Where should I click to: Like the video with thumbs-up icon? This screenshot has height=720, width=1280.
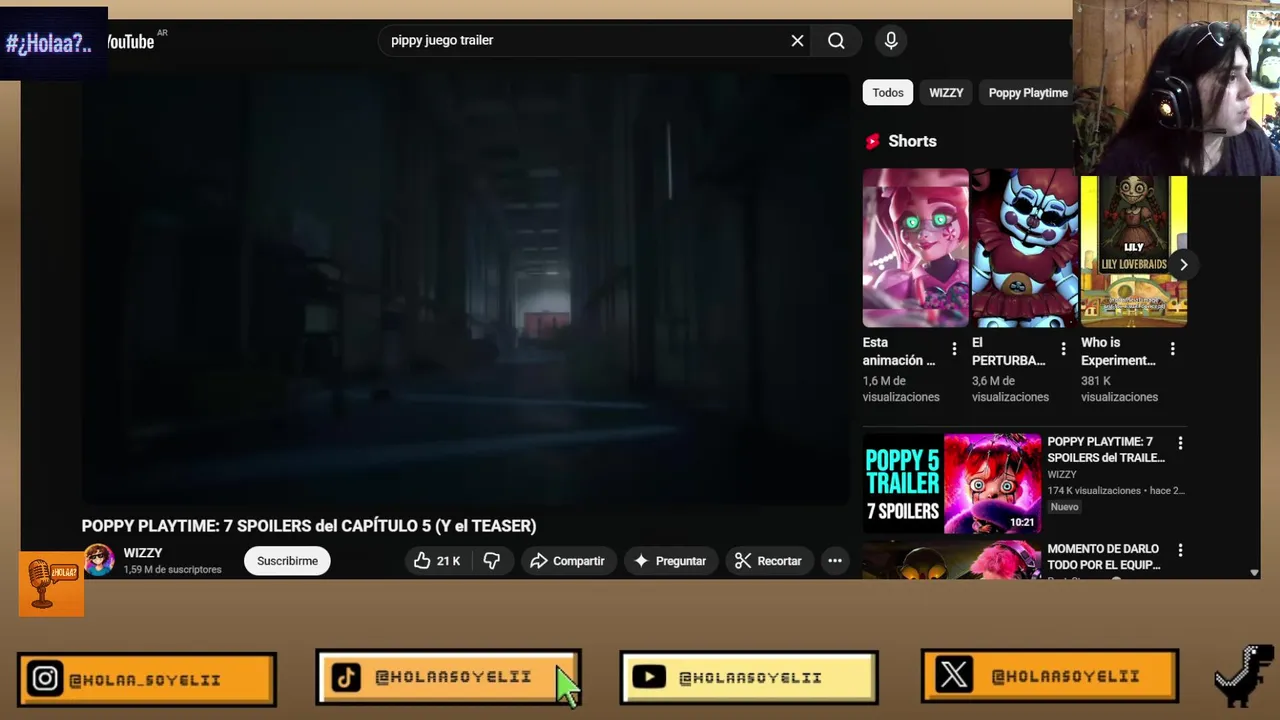coord(438,561)
